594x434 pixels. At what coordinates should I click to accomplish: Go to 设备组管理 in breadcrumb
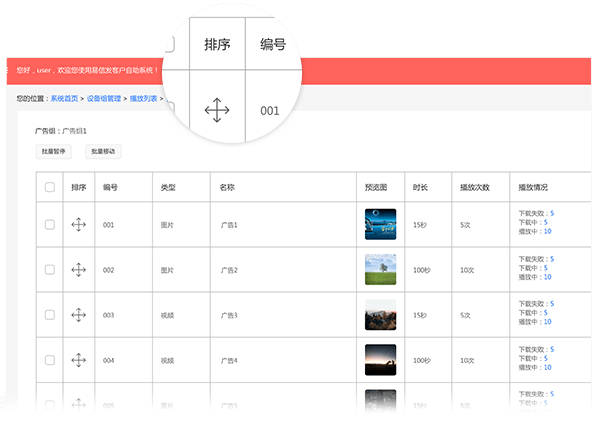coord(104,98)
